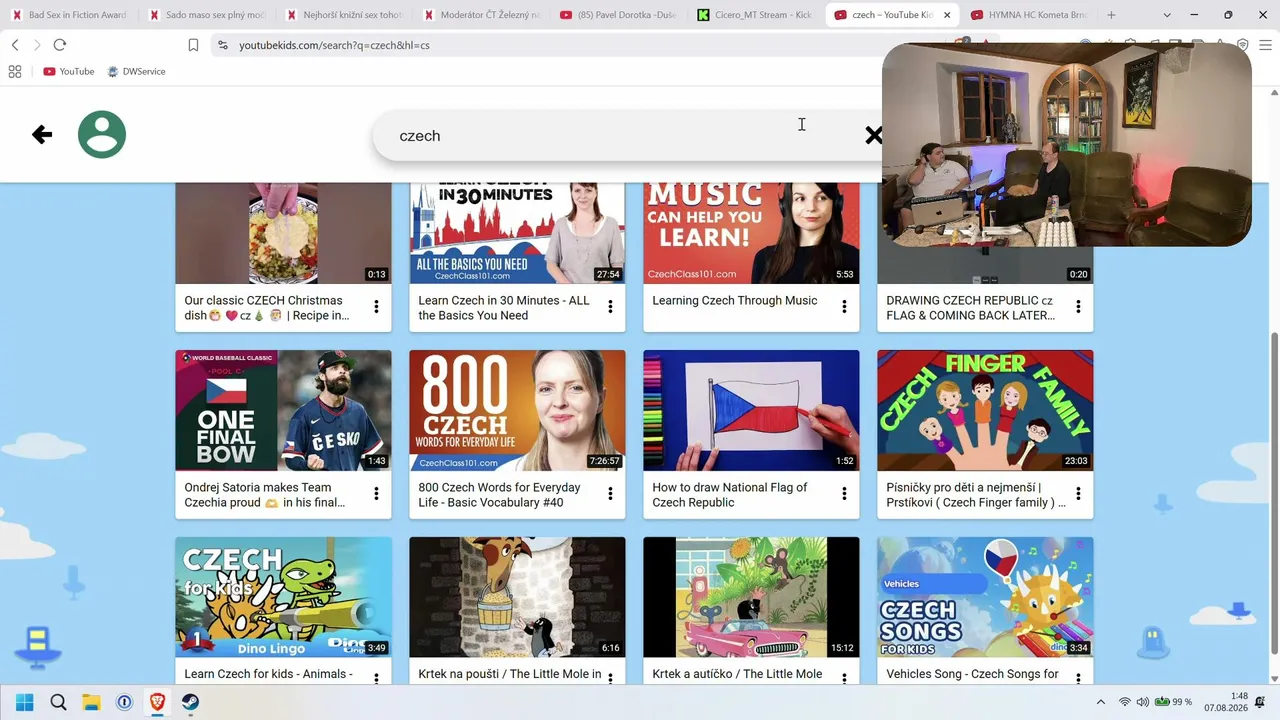Open options for Learning Czech Through Music
This screenshot has height=720, width=1280.
click(x=844, y=307)
